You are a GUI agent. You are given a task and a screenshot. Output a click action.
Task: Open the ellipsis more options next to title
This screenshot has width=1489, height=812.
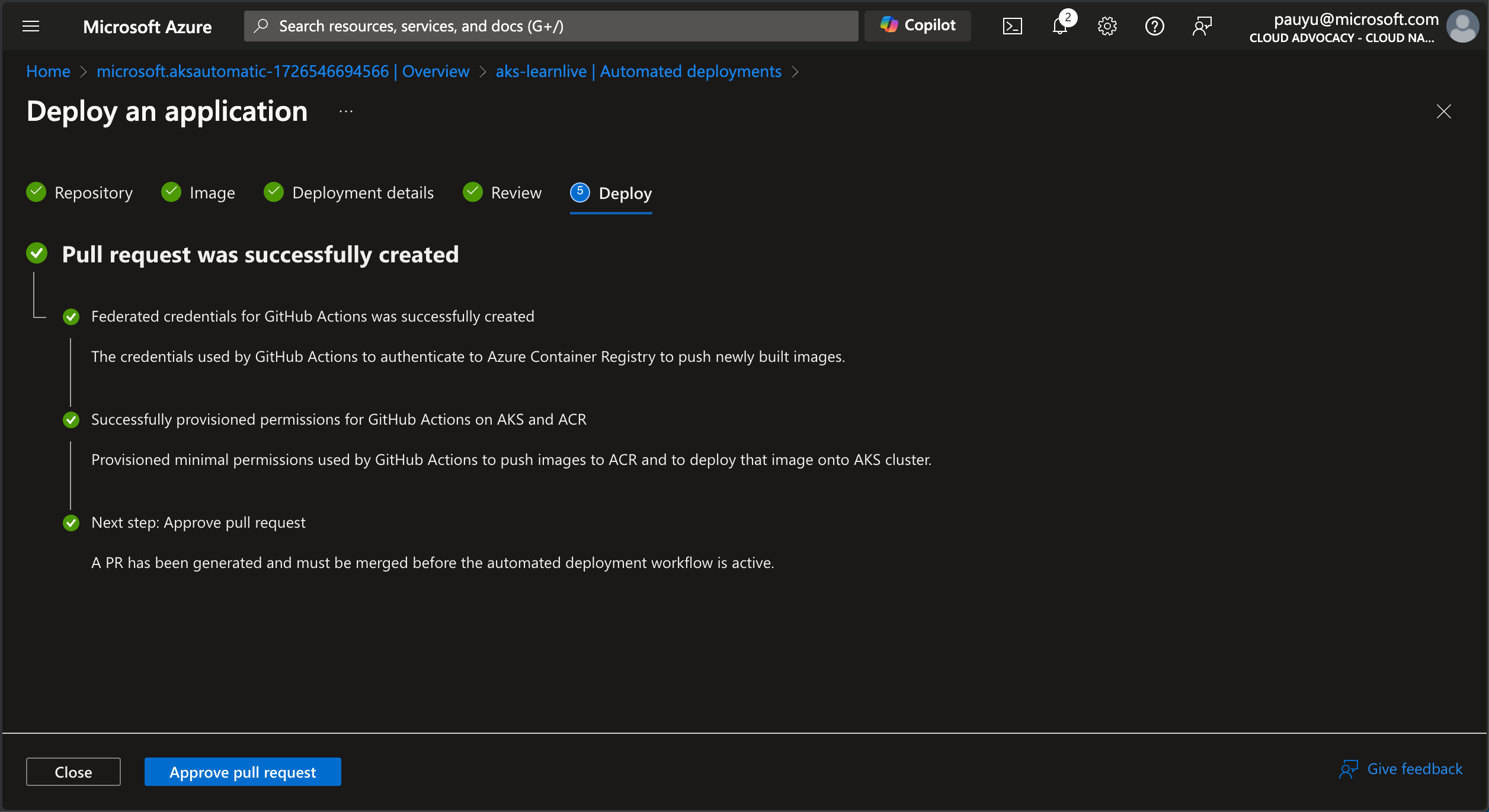point(346,111)
